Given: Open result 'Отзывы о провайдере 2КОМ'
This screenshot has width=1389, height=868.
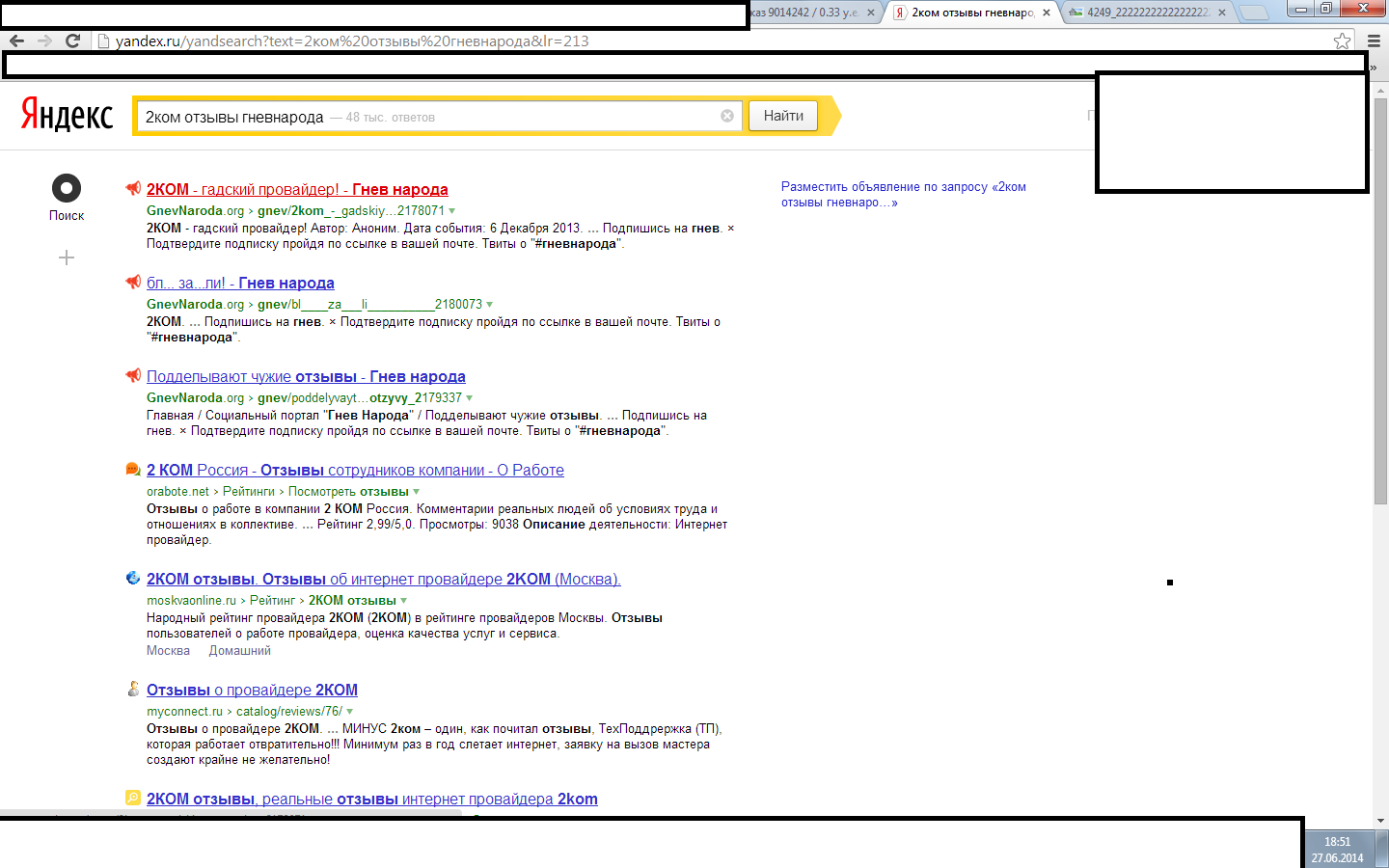Looking at the screenshot, I should point(252,690).
